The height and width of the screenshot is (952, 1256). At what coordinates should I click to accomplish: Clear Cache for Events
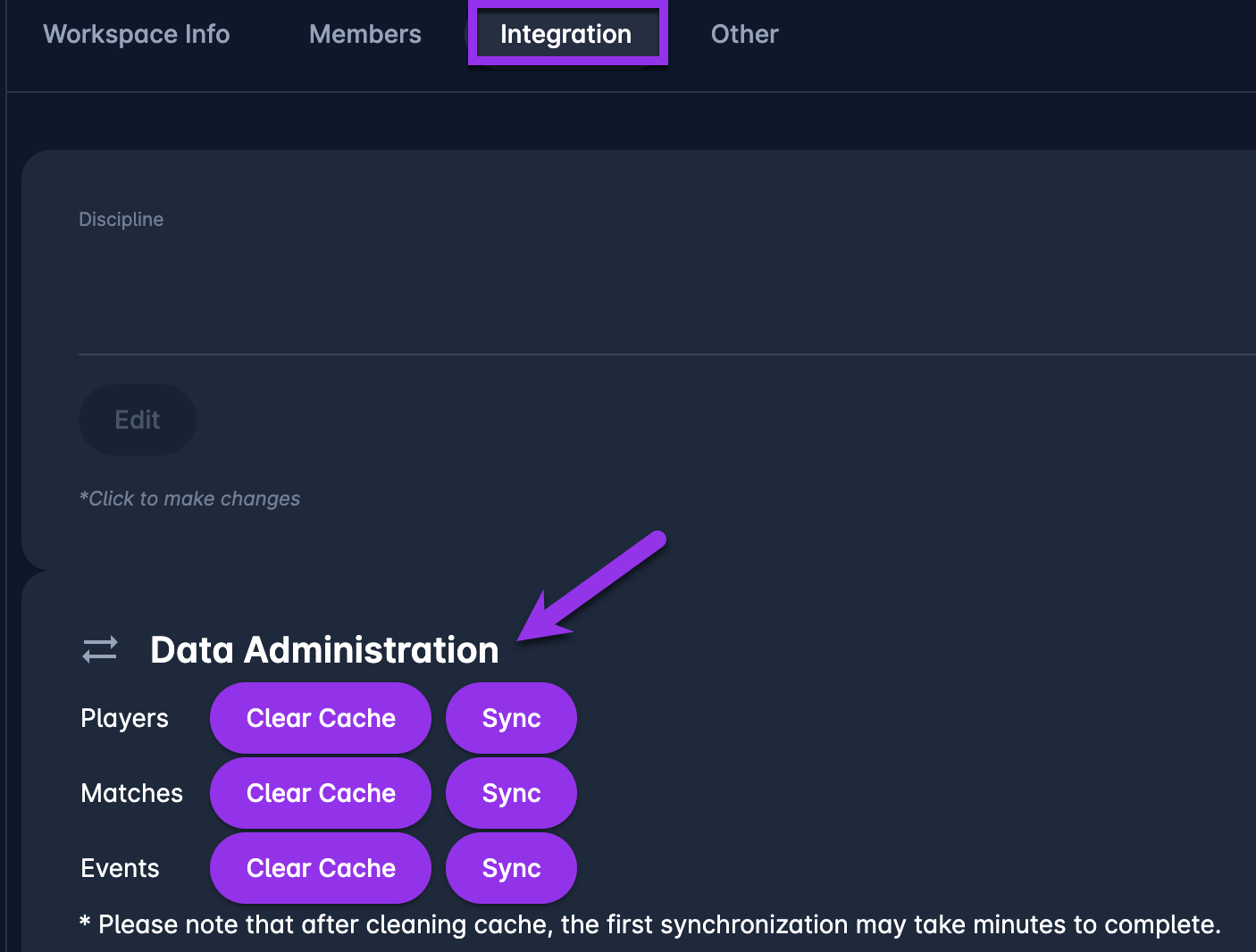tap(321, 868)
